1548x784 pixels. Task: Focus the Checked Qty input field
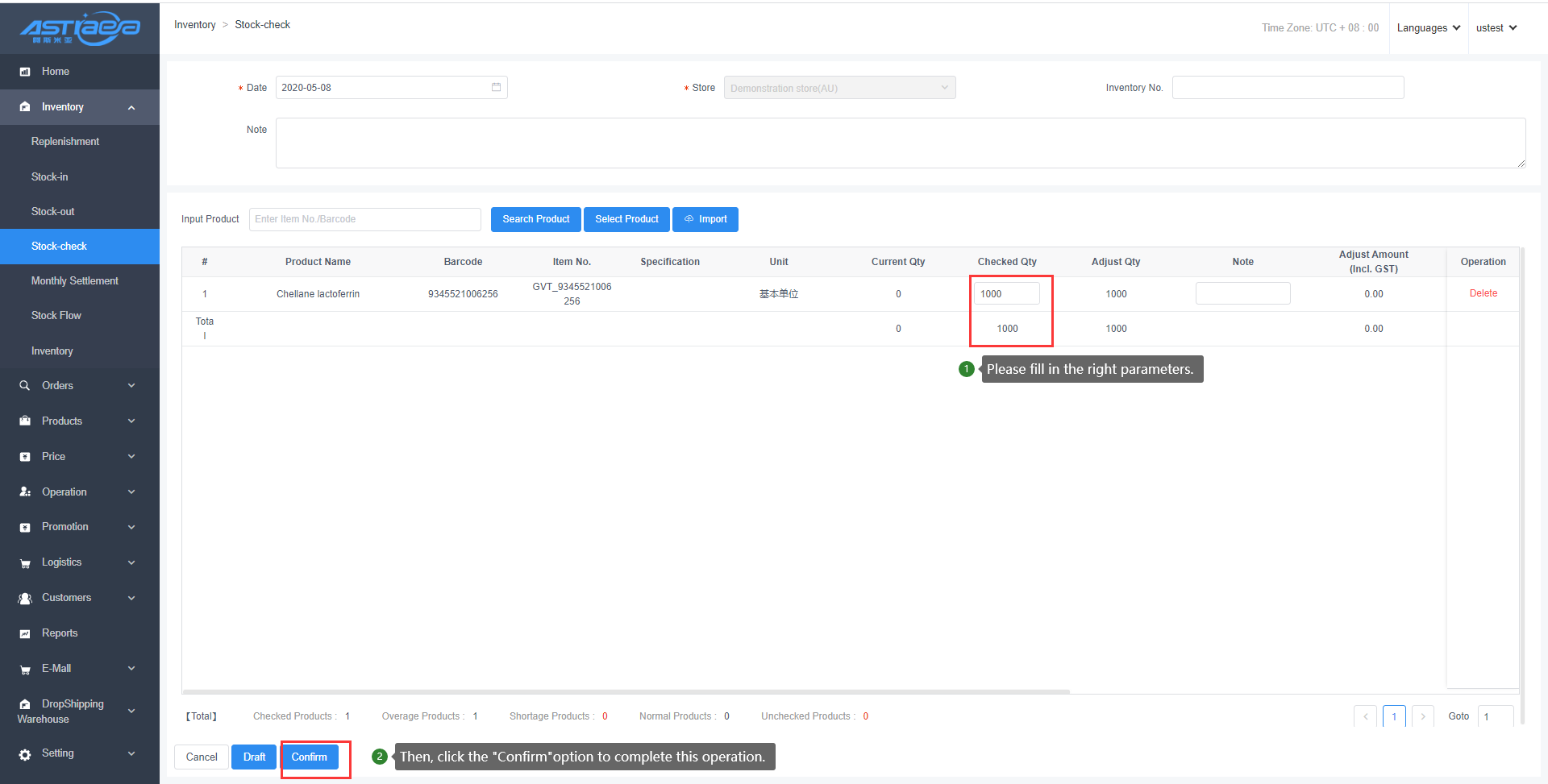point(1006,294)
